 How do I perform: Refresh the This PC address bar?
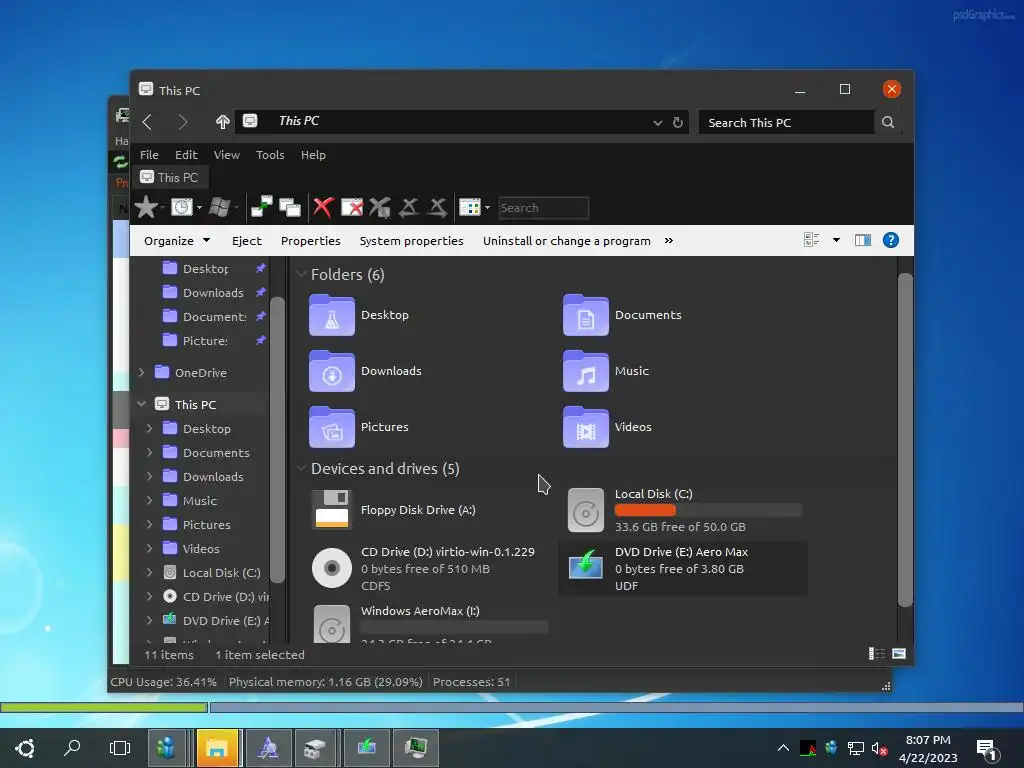pyautogui.click(x=678, y=122)
